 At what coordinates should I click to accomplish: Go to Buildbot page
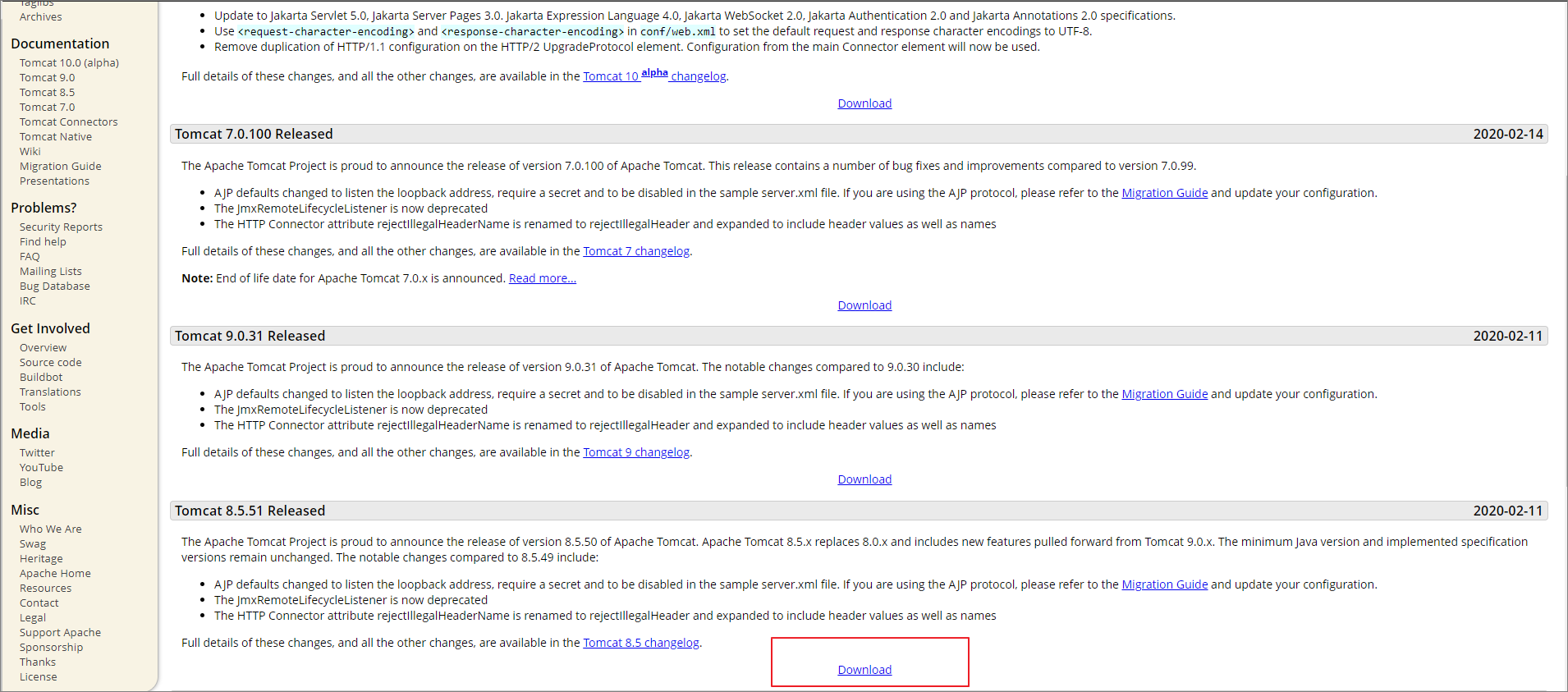click(41, 377)
